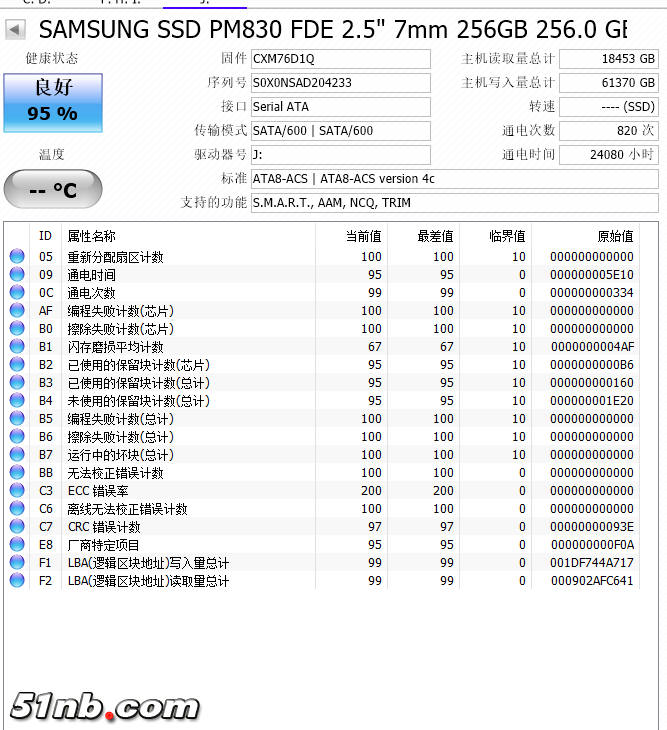The image size is (667, 730).
Task: Select host reads total 18453 GB field
Action: (x=609, y=59)
